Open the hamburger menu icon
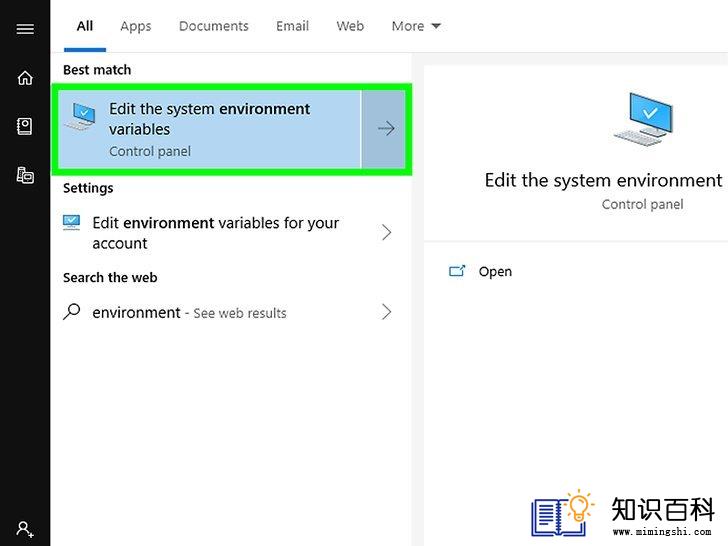 pos(25,29)
